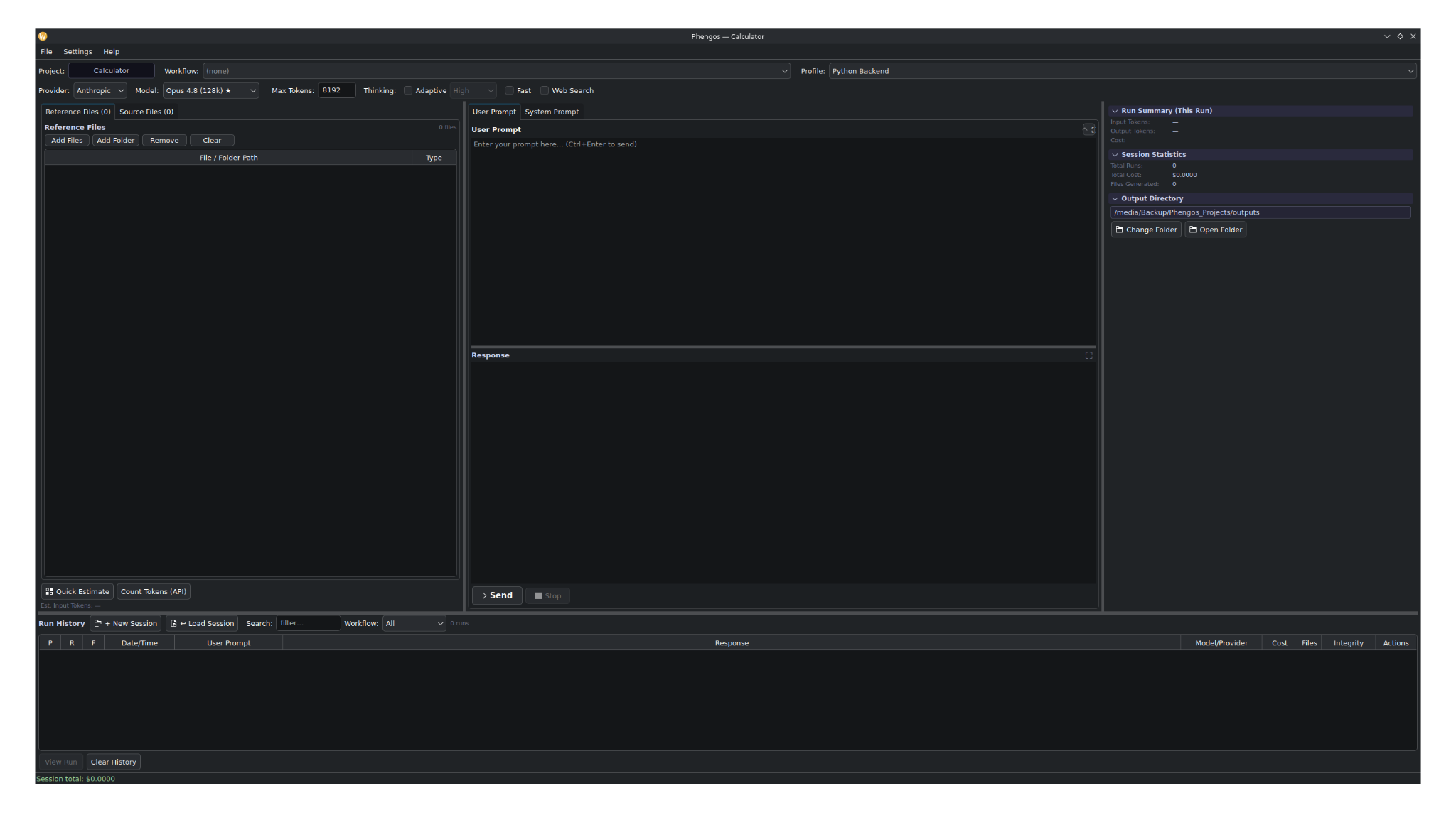Collapse the Output Directory section
Image resolution: width=1456 pixels, height=825 pixels.
coord(1260,198)
